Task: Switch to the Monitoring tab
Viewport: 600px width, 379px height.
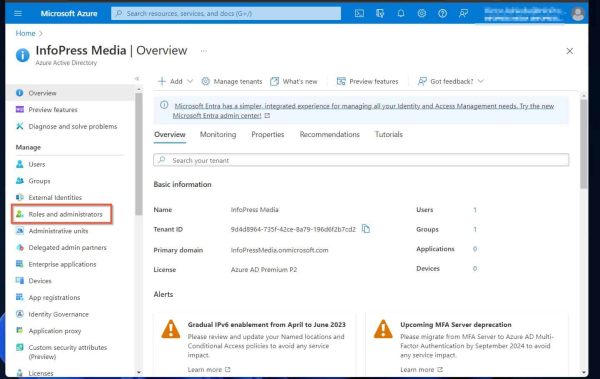Action: coord(218,135)
